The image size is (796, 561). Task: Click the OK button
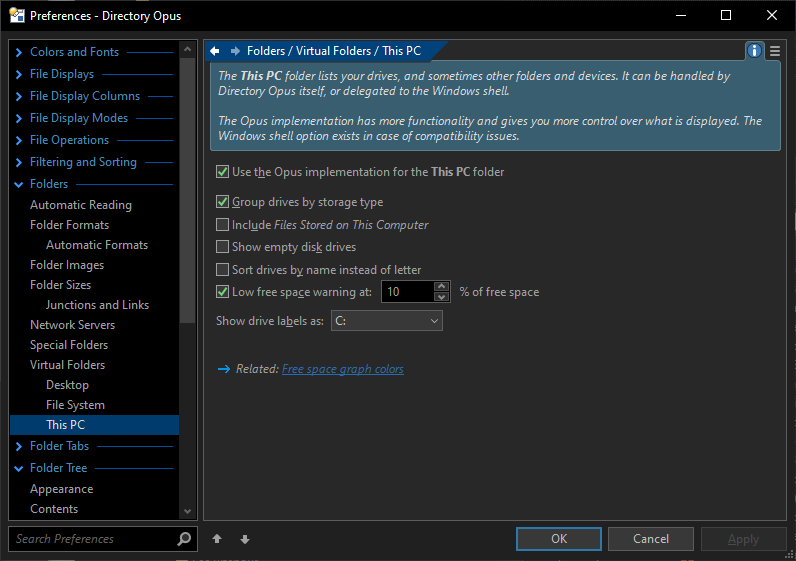[559, 539]
